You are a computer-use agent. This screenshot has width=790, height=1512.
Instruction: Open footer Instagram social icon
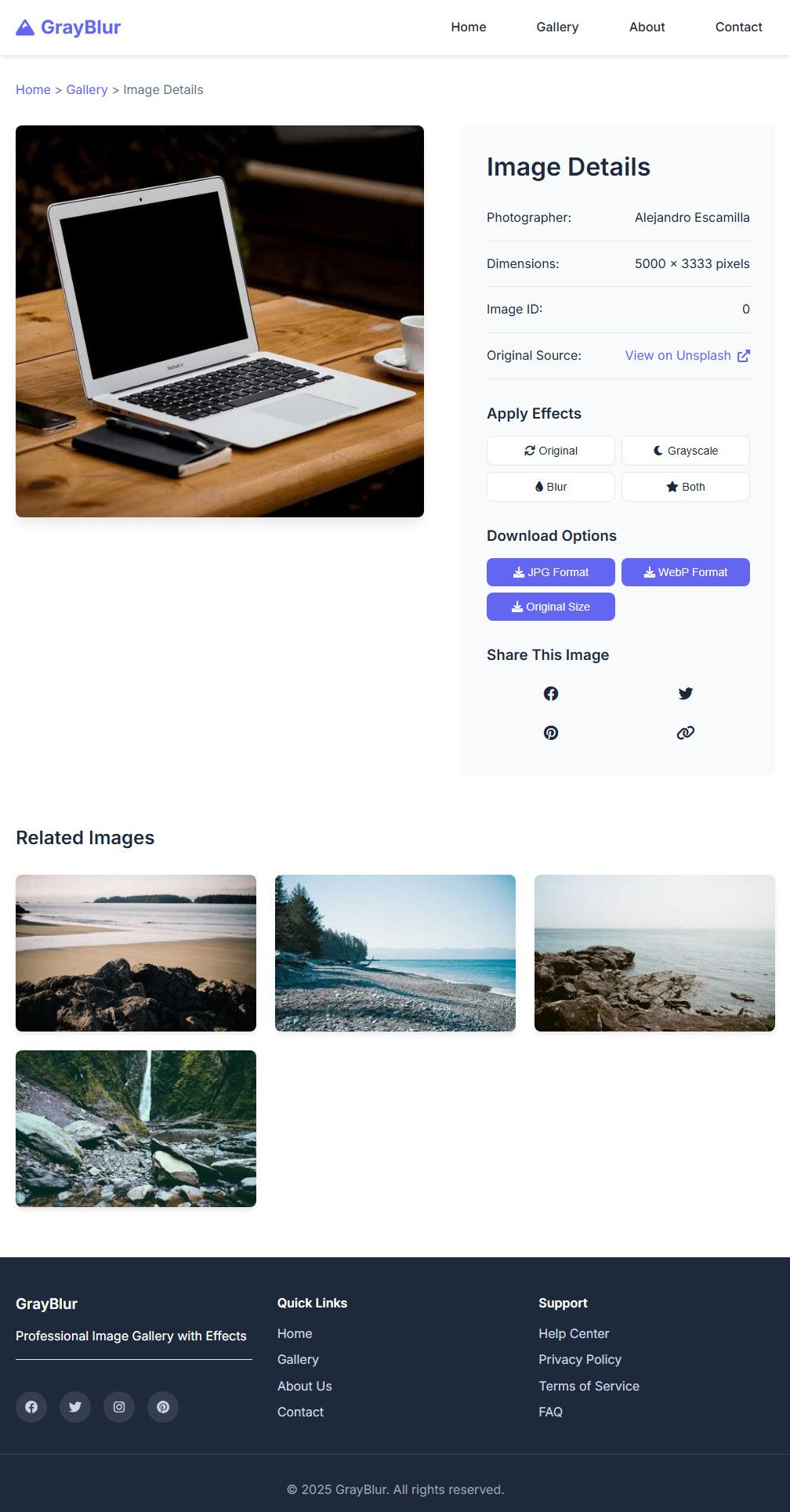point(119,1407)
